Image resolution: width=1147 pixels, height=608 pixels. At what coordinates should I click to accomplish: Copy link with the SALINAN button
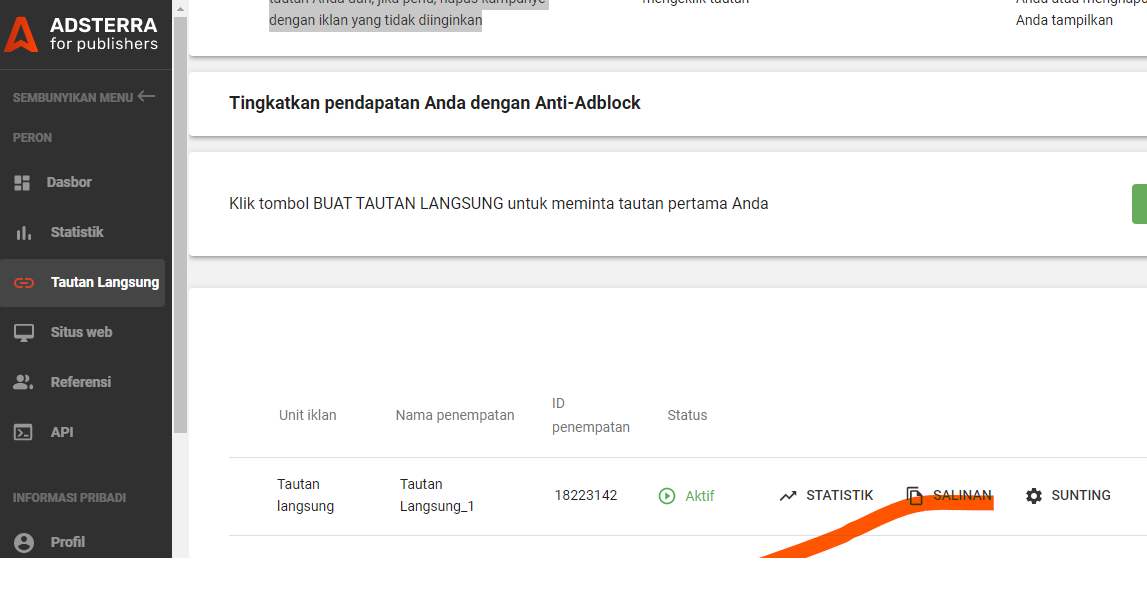[x=949, y=495]
